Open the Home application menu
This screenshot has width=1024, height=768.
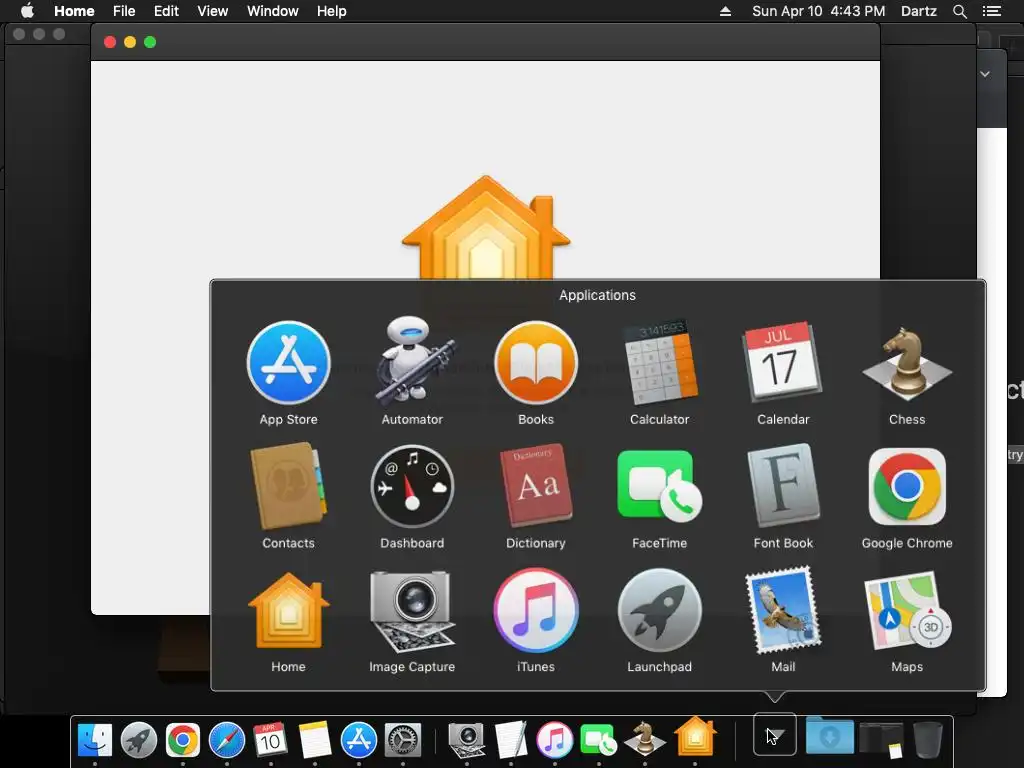(x=74, y=11)
